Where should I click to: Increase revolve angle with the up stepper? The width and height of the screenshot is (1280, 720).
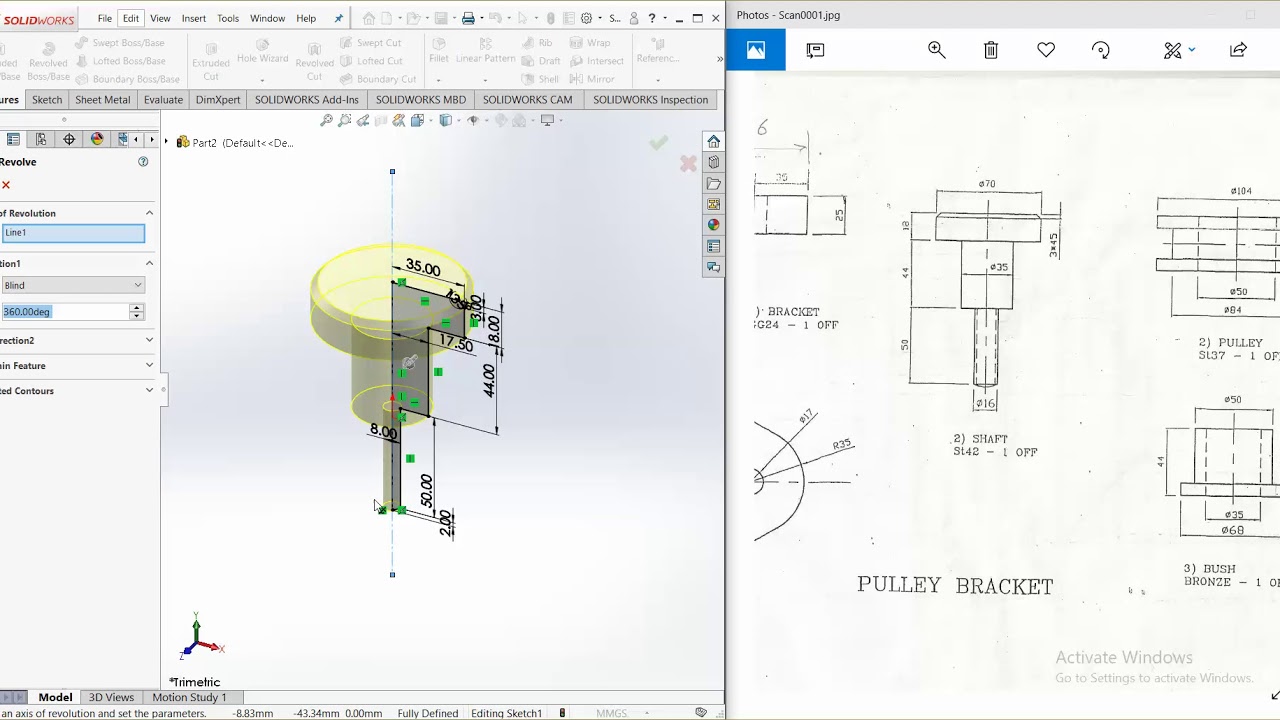click(136, 308)
